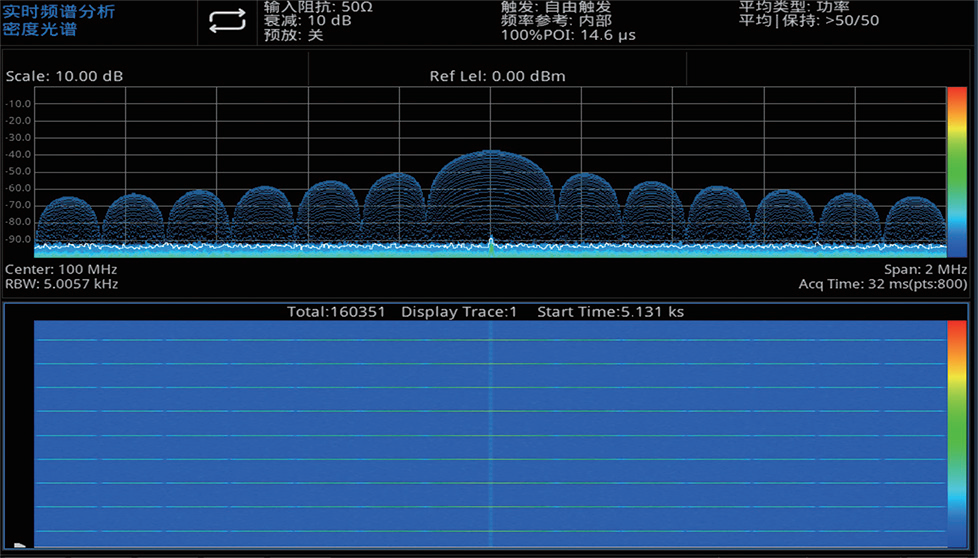978x558 pixels.
Task: Click the Total:160351 counter
Action: click(x=336, y=312)
